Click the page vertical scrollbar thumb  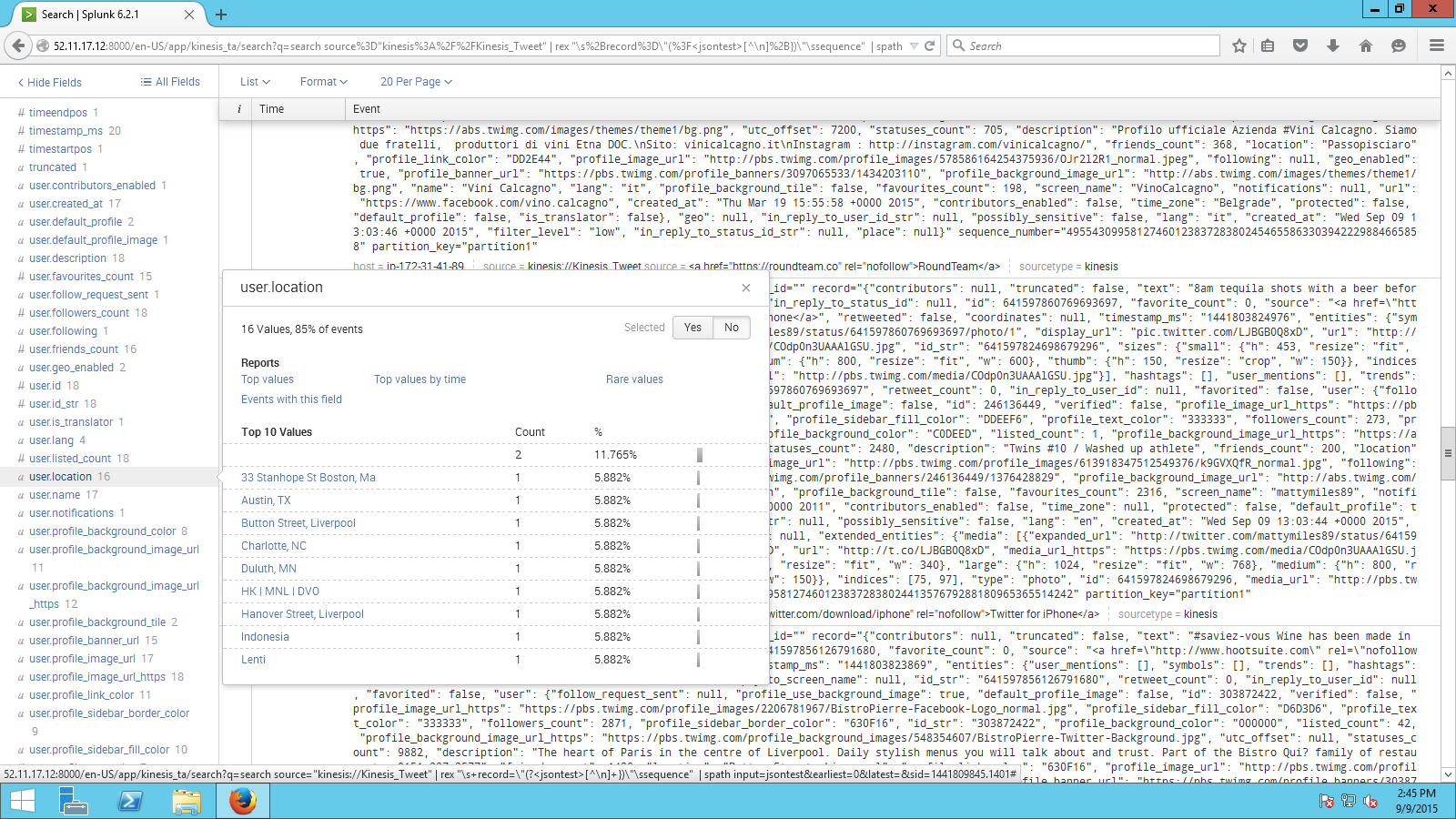click(x=1448, y=452)
